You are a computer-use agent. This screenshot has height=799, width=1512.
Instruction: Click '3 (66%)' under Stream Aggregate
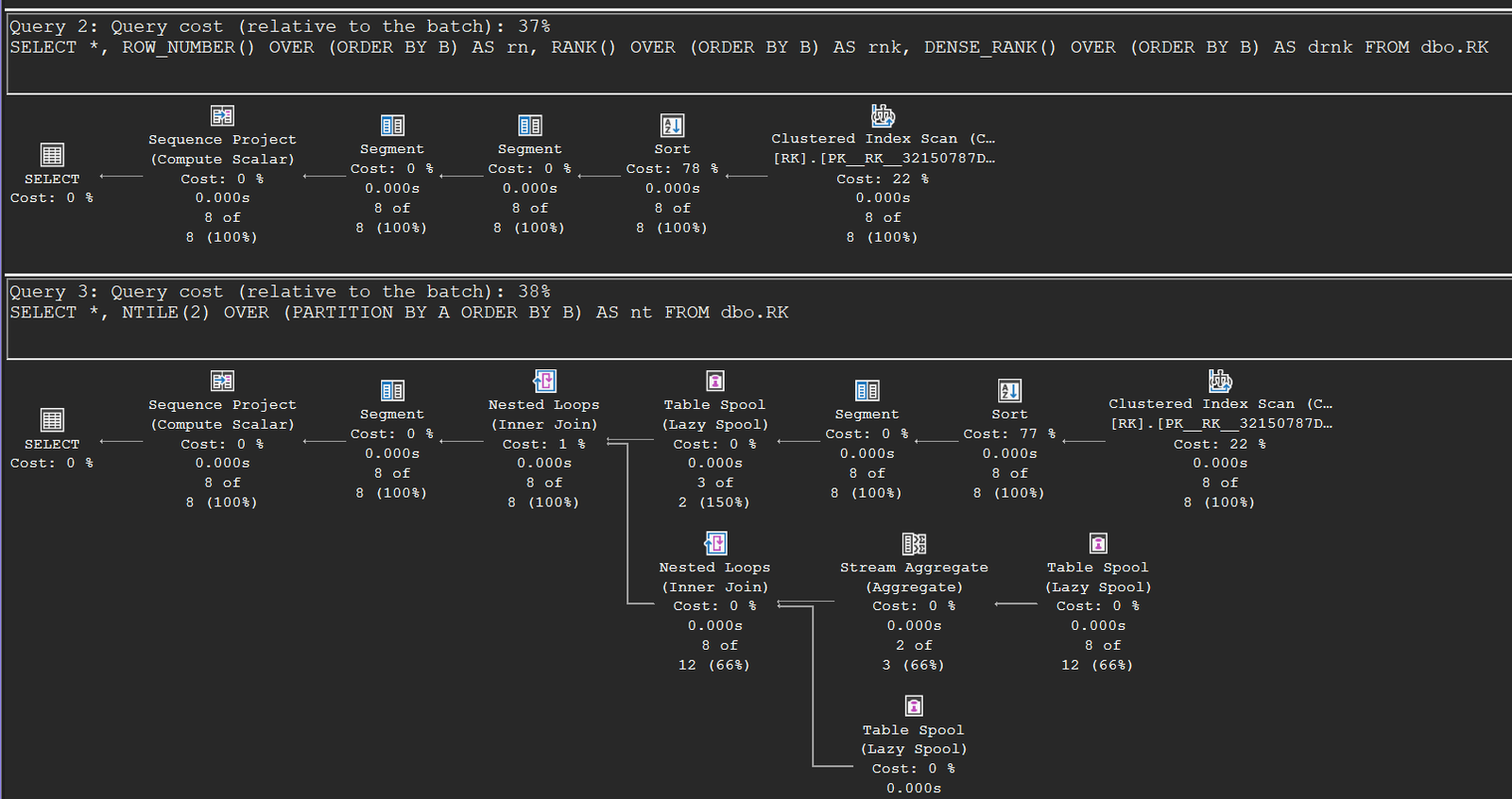(914, 665)
